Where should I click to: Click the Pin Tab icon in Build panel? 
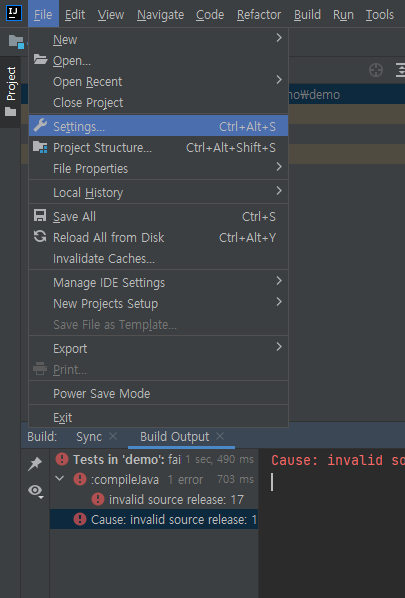(35, 464)
